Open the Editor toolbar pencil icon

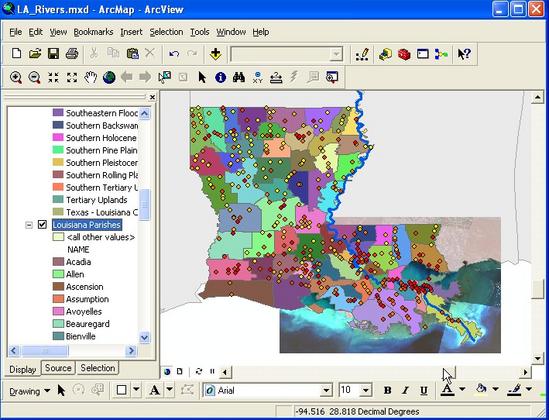click(362, 55)
